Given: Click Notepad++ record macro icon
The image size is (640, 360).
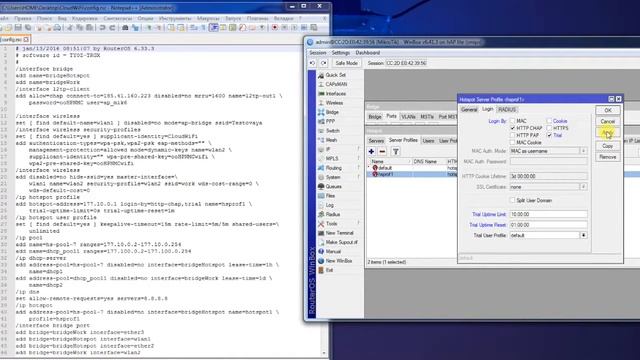Looking at the screenshot, I should [275, 27].
